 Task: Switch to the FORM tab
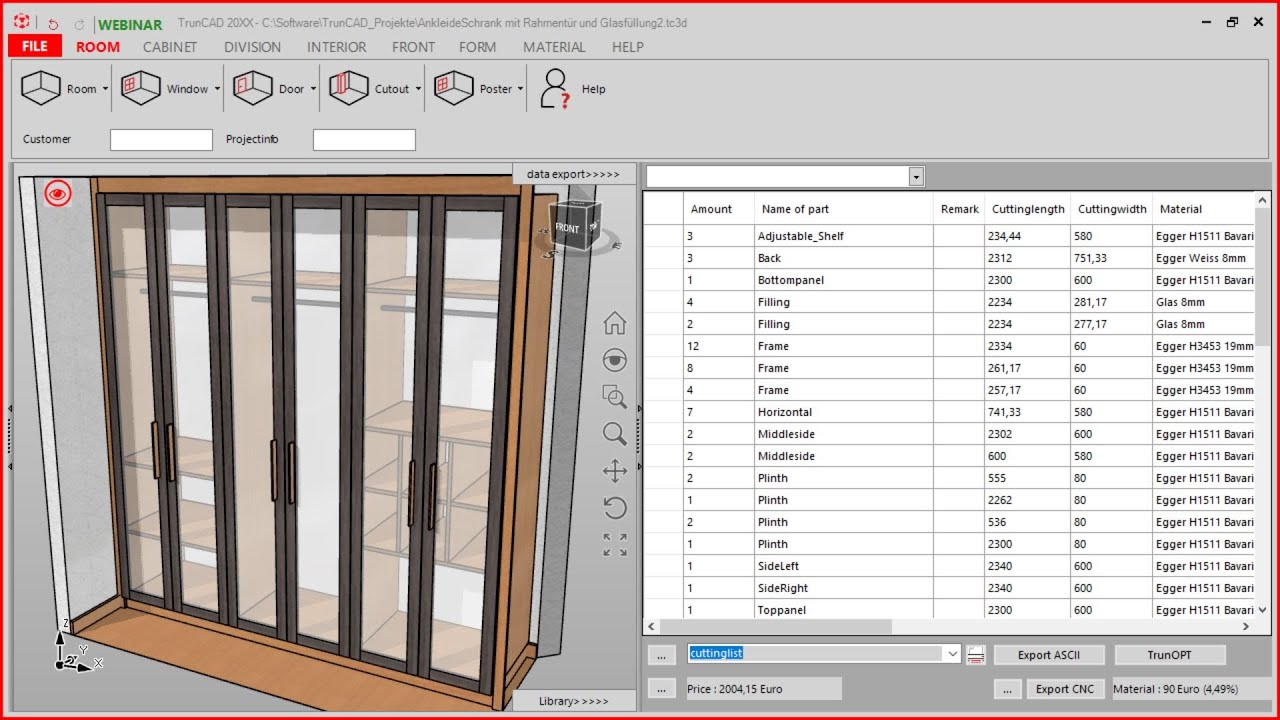click(x=477, y=47)
